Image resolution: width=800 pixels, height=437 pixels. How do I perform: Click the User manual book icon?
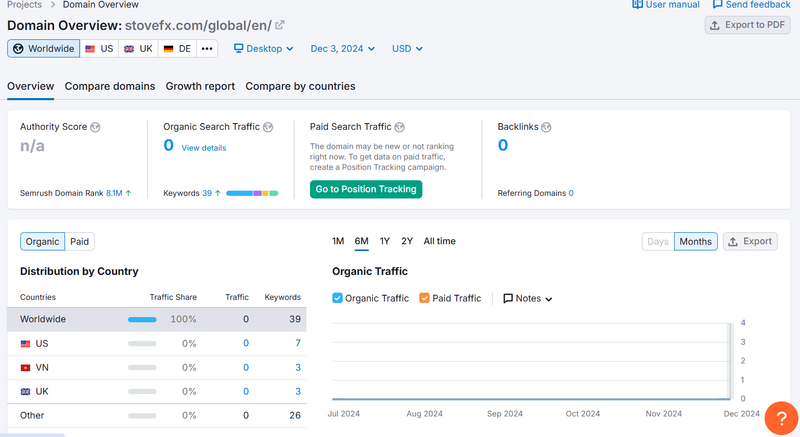point(637,4)
